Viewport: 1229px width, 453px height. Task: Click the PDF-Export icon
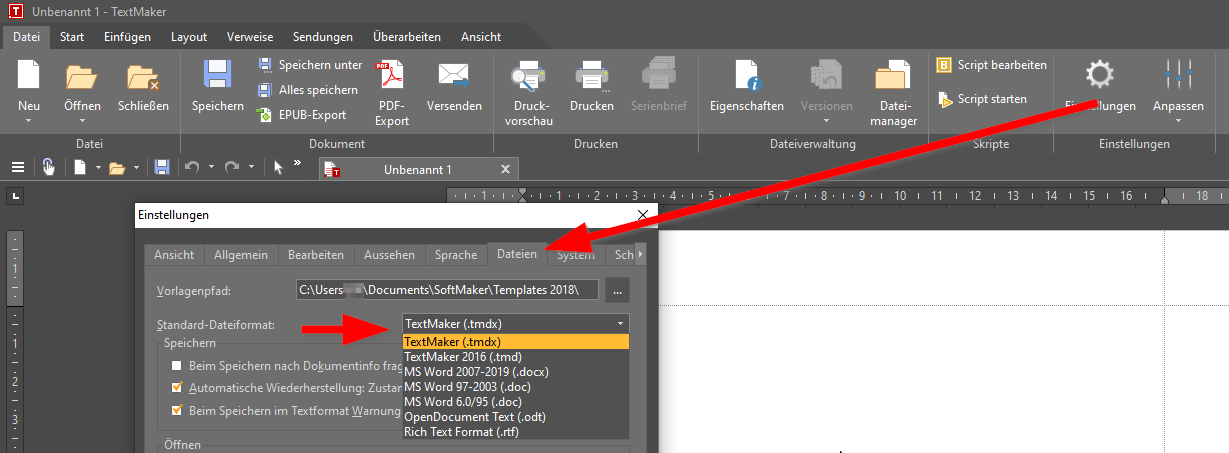[x=392, y=79]
